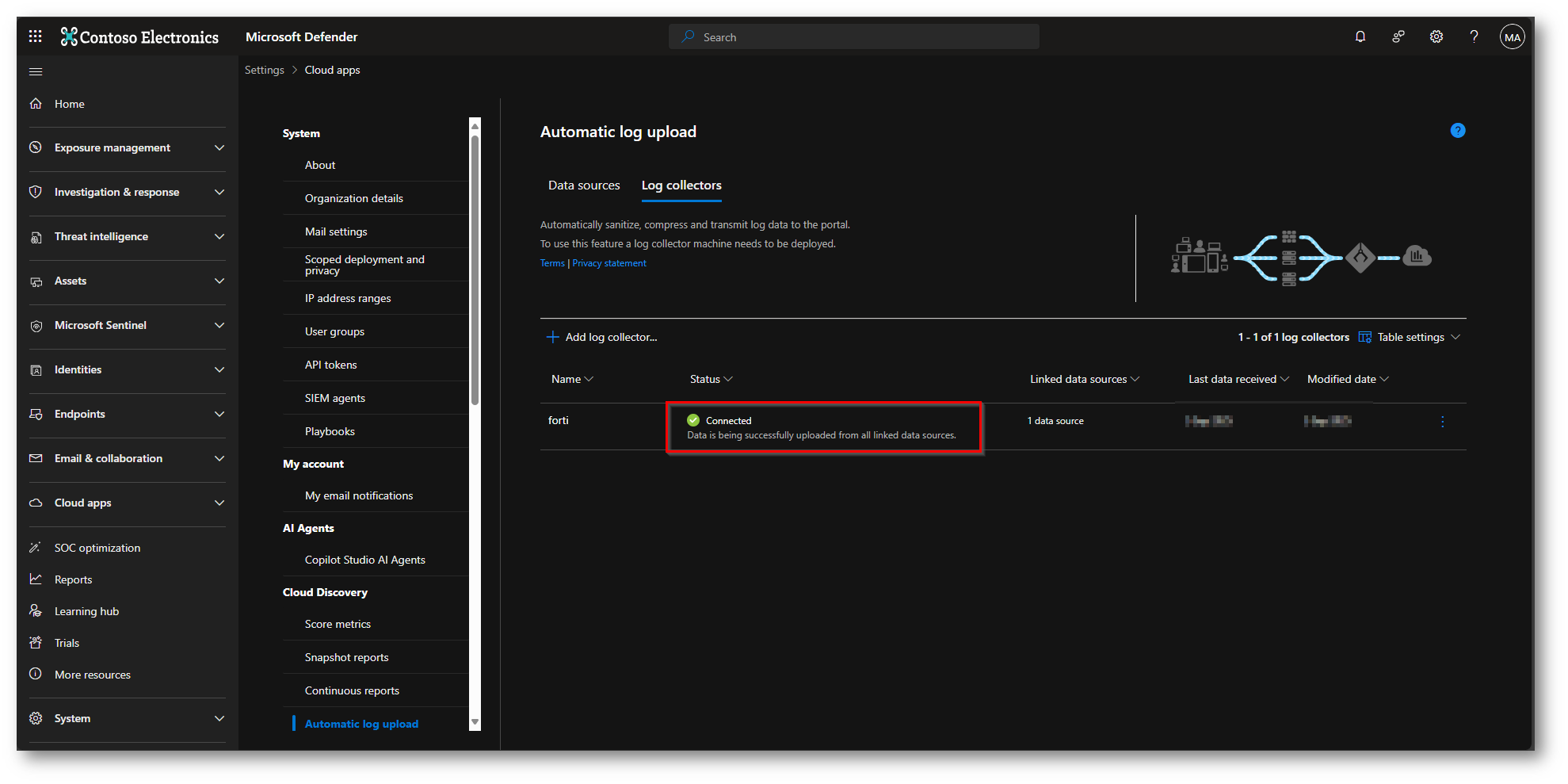
Task: Click the settings list scrollbar down arrow
Action: [475, 722]
